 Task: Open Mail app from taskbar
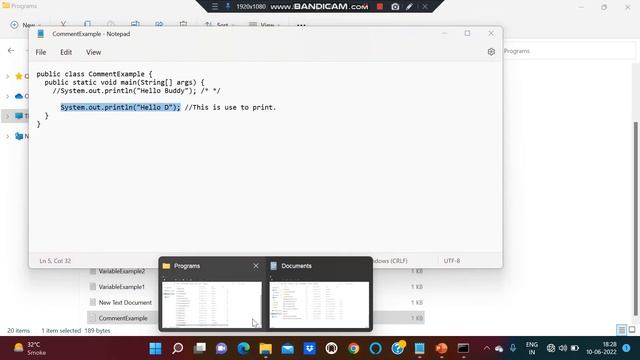(x=288, y=348)
